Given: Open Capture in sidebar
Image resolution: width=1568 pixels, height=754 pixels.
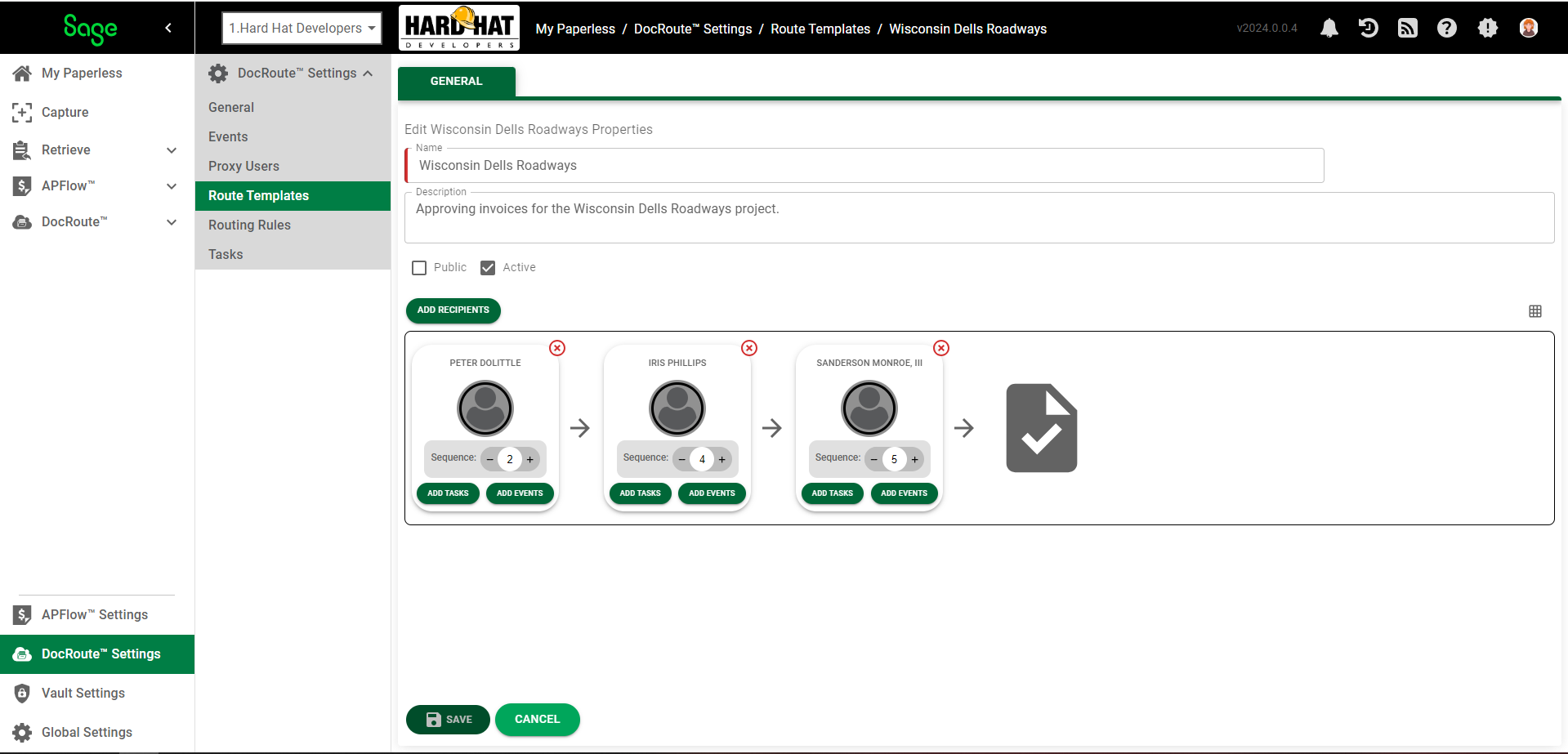Looking at the screenshot, I should [65, 112].
